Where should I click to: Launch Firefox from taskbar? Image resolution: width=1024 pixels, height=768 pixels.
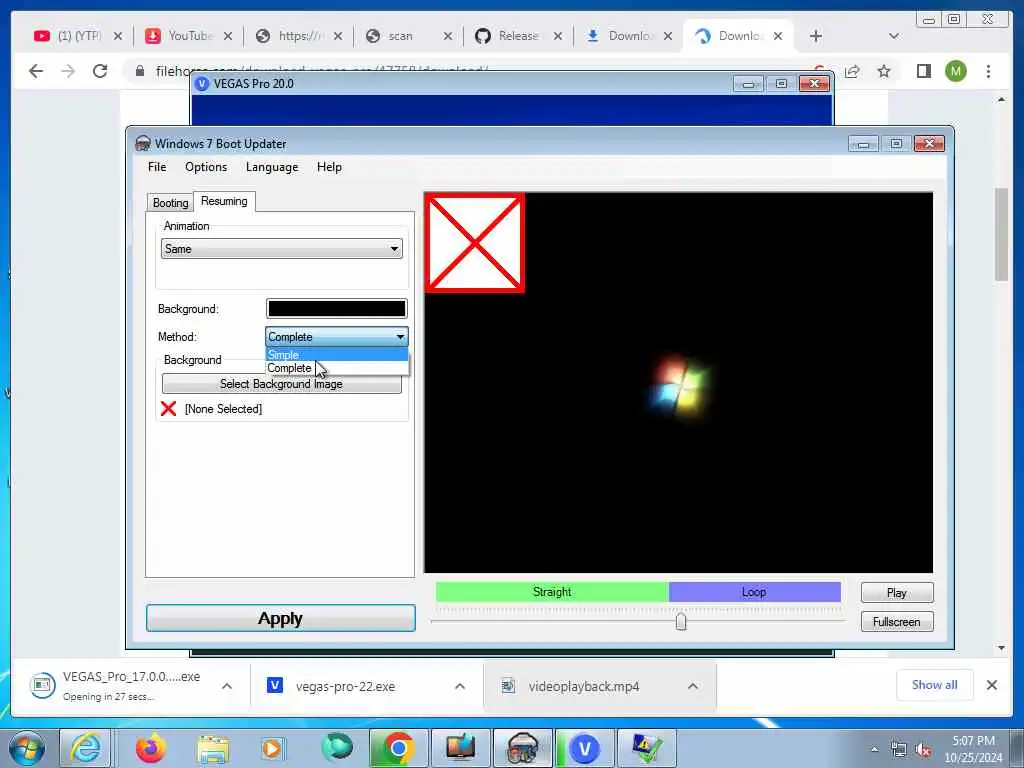click(x=150, y=748)
